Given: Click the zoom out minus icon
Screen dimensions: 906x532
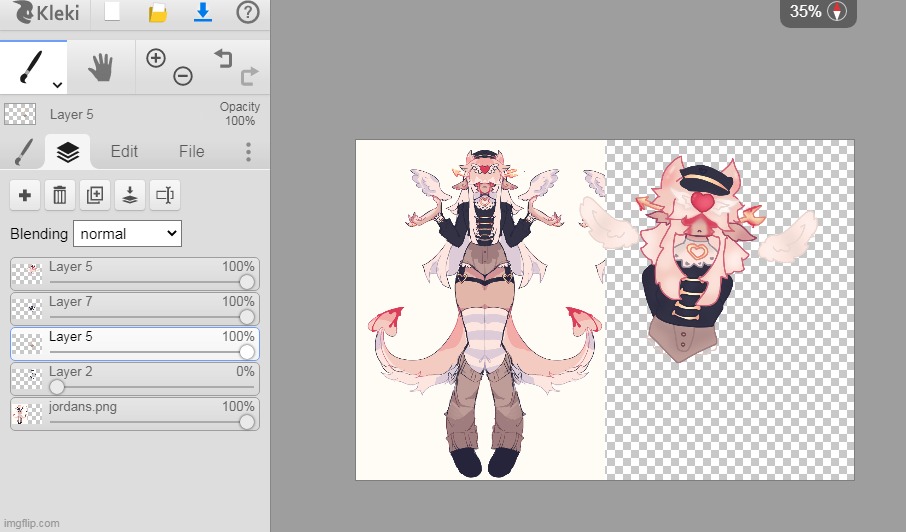Looking at the screenshot, I should (182, 76).
